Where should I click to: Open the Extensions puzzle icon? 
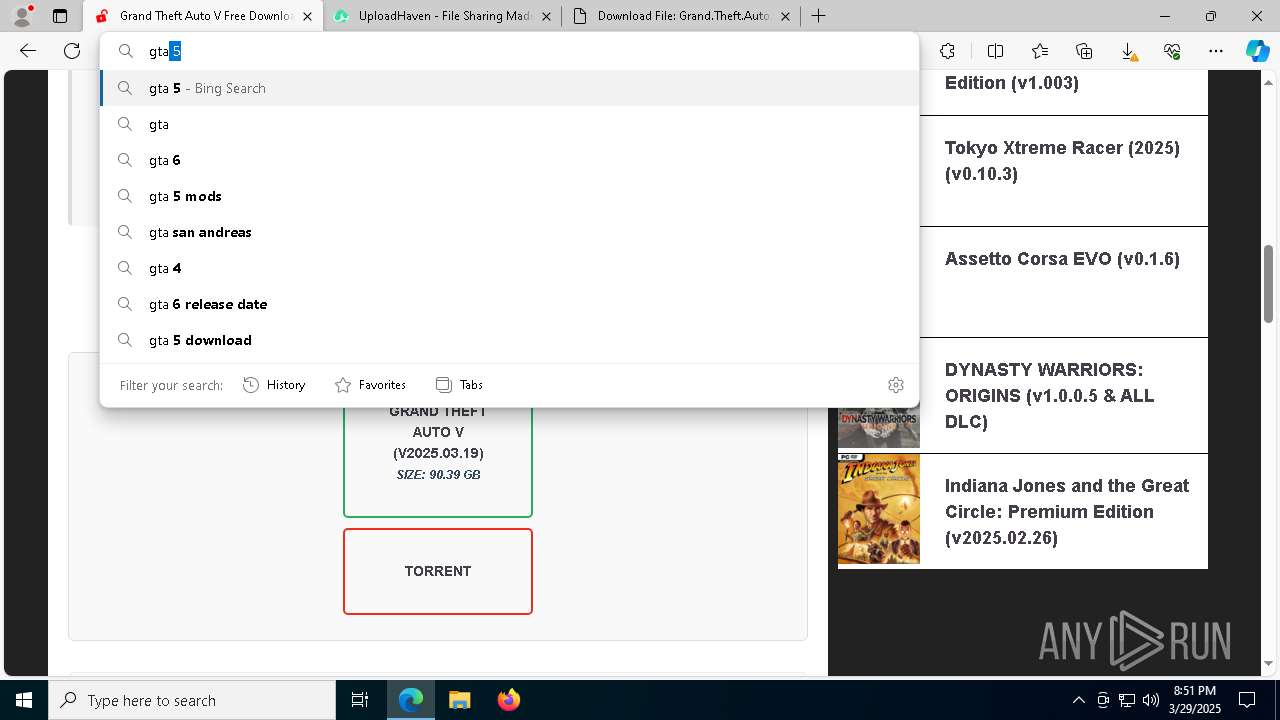947,51
